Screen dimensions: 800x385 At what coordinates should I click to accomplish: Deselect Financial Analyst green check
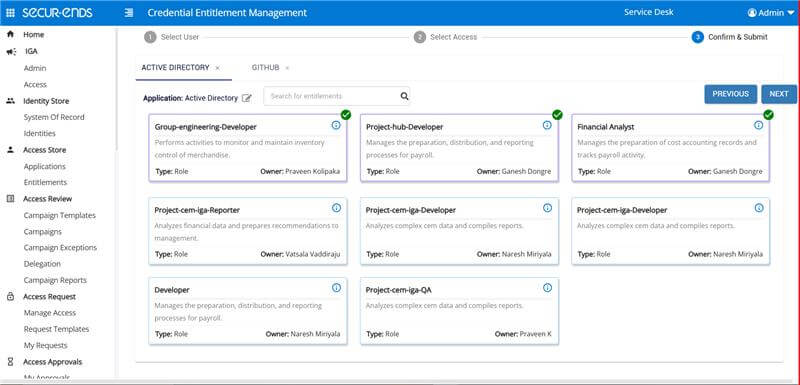point(768,115)
